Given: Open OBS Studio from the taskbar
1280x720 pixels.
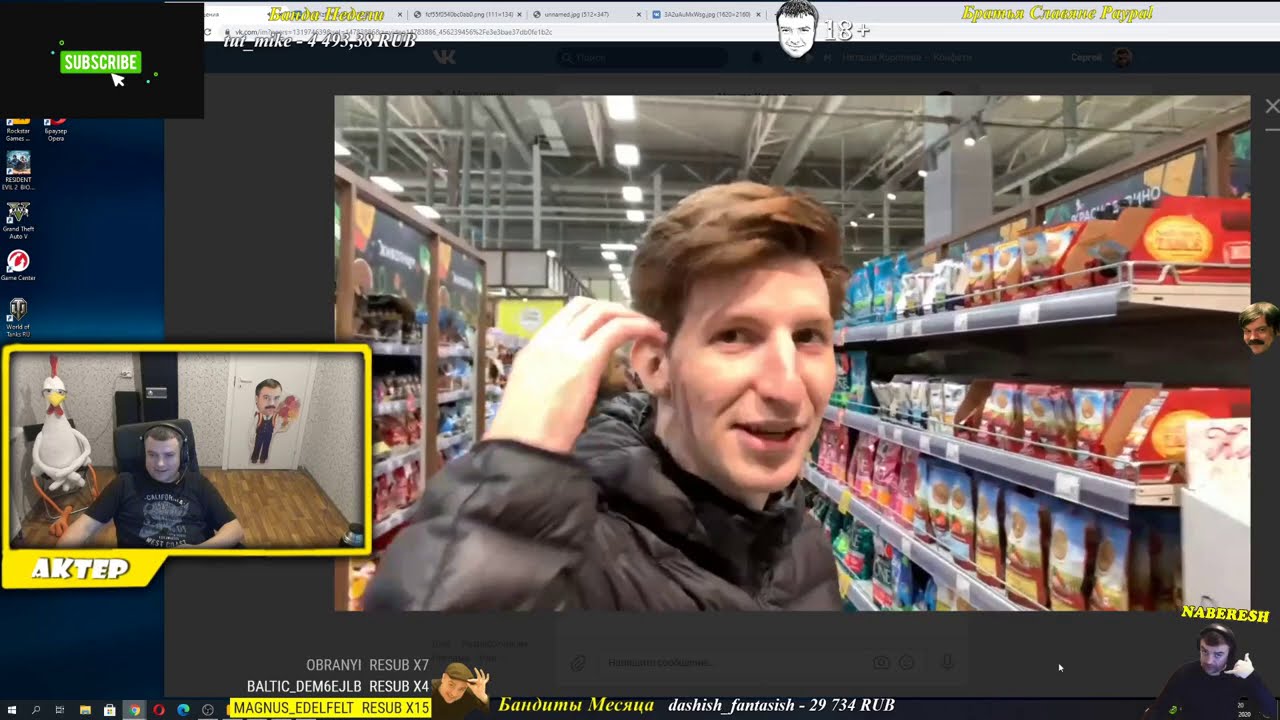Looking at the screenshot, I should pyautogui.click(x=208, y=710).
